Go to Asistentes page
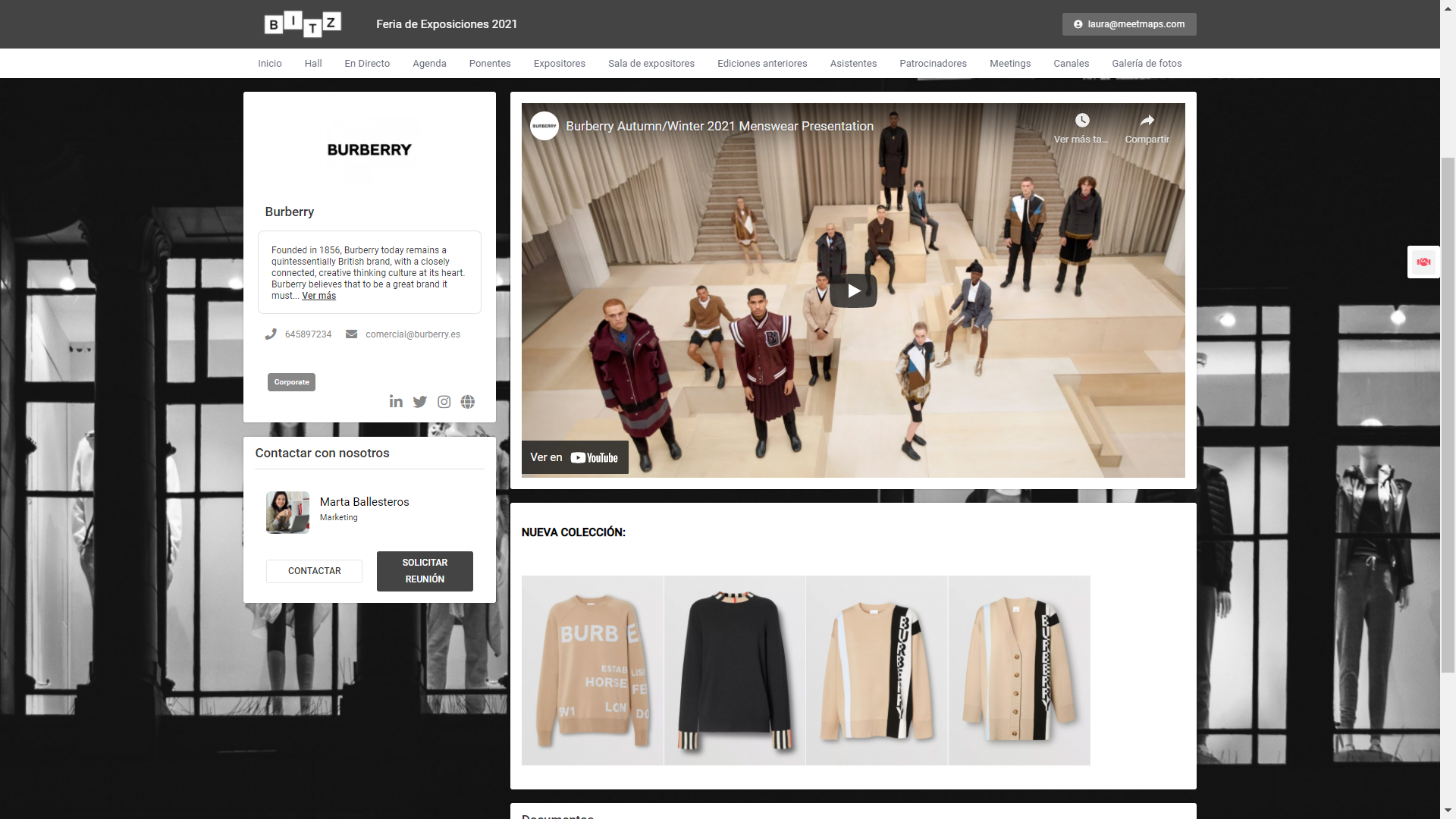This screenshot has width=1456, height=819. 853,64
